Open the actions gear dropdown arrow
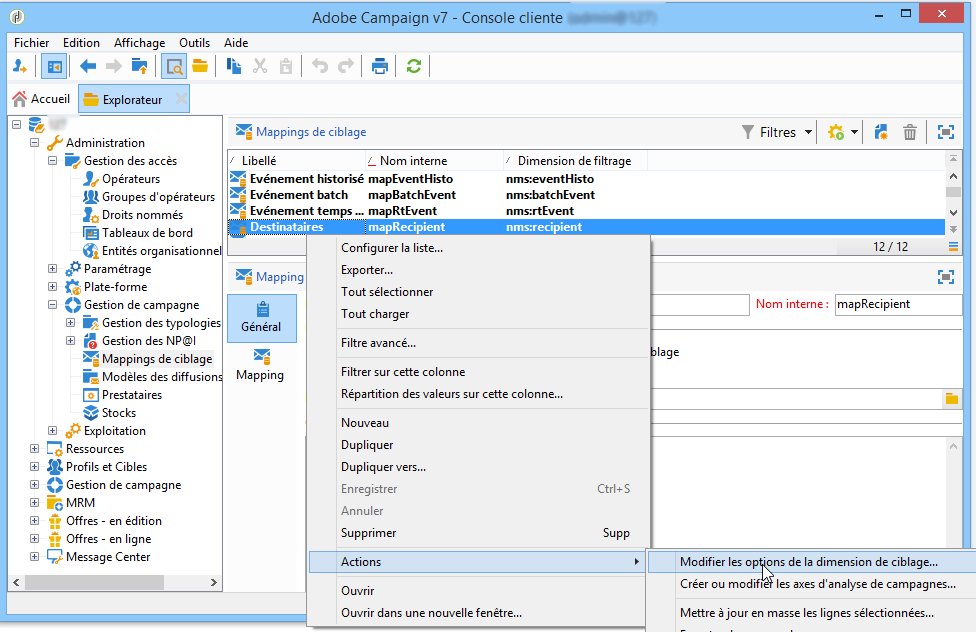976x632 pixels. 854,132
